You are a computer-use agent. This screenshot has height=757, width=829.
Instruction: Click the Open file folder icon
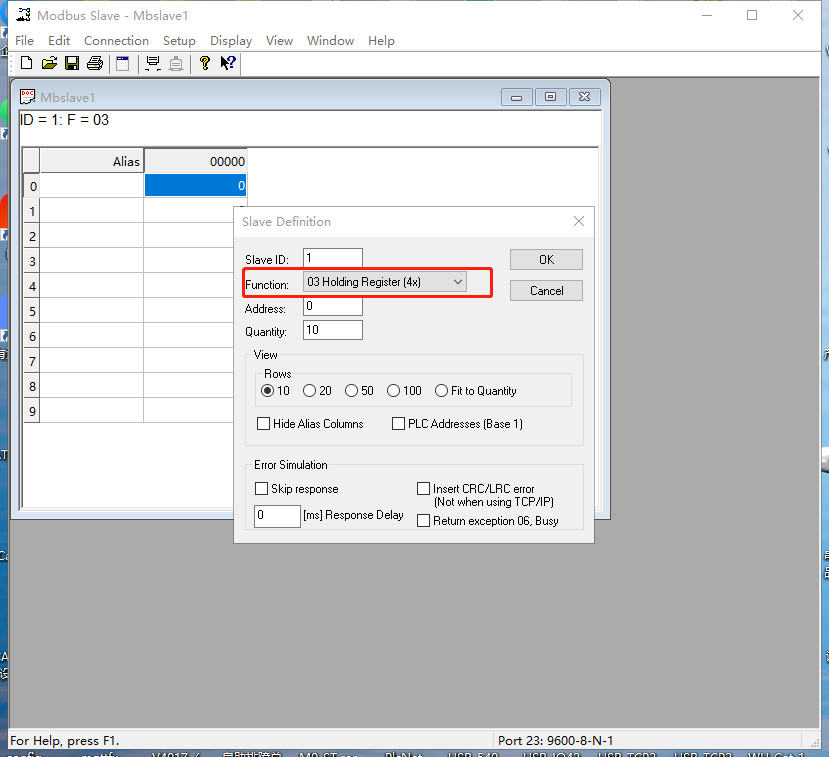(x=49, y=63)
